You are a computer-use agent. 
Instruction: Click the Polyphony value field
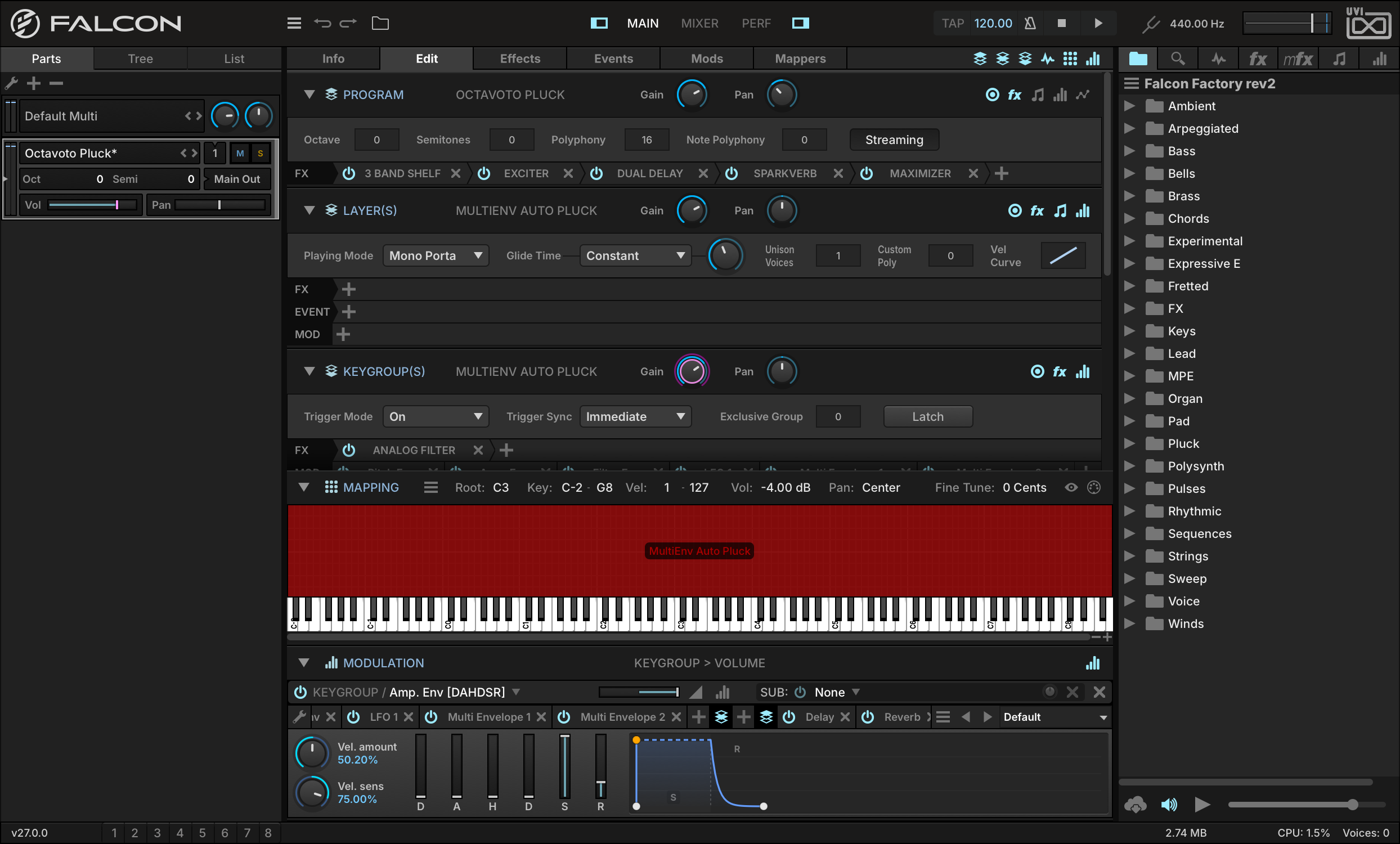click(647, 140)
